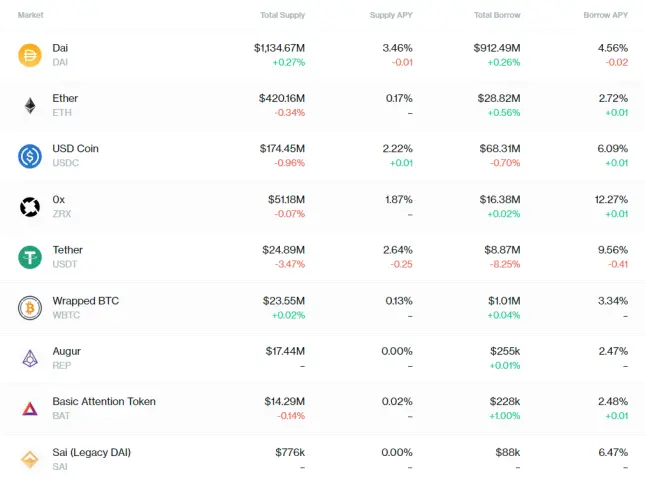This screenshot has width=645, height=479.
Task: Click the $16.38M total borrow value
Action: coord(500,200)
